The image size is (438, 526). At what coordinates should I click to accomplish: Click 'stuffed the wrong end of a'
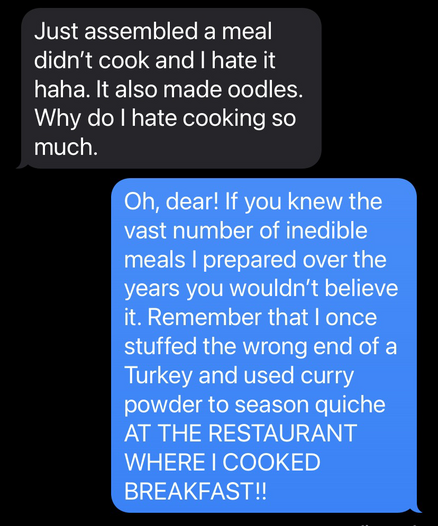(x=261, y=346)
